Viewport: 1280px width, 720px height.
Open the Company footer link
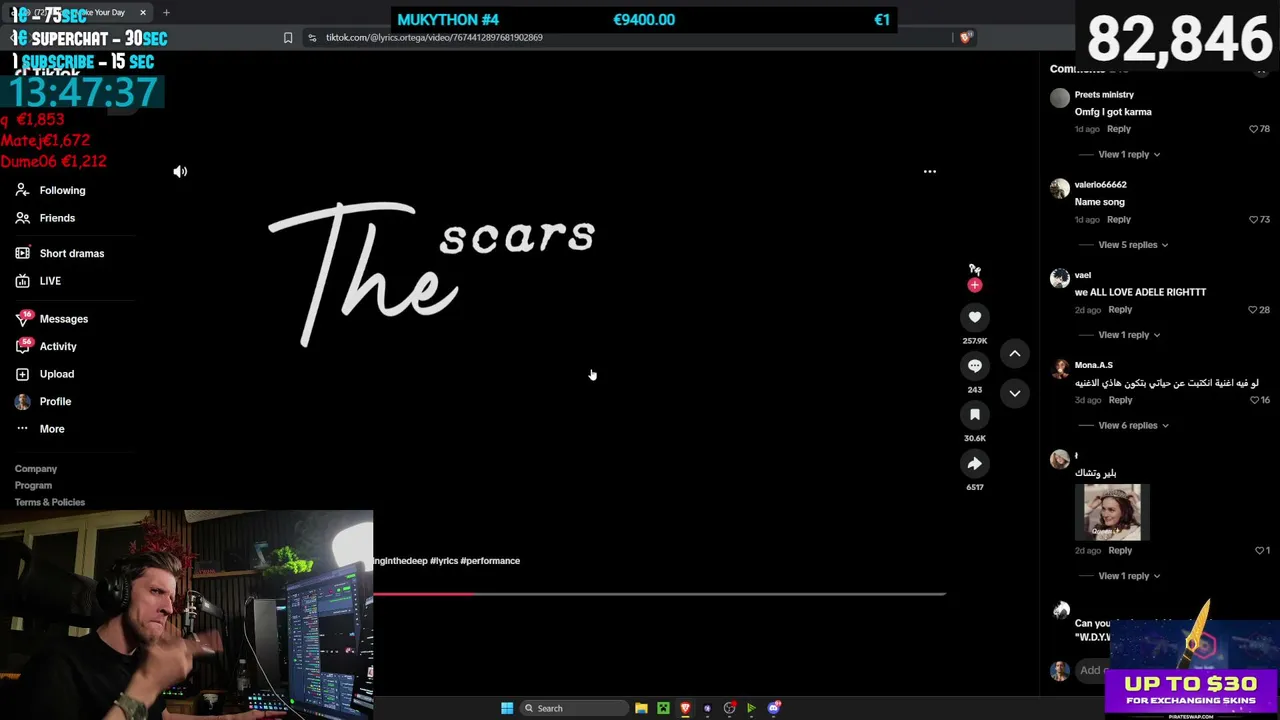(x=36, y=469)
